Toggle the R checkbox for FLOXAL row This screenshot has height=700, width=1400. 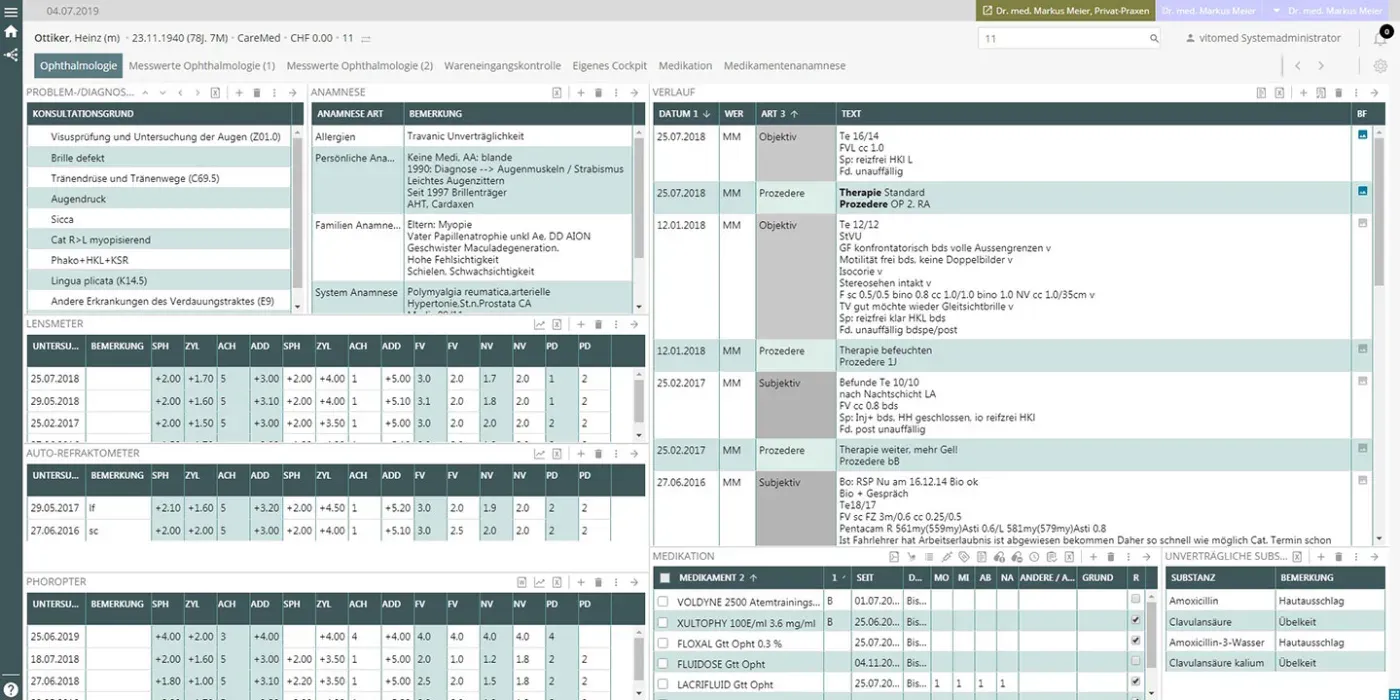(1135, 641)
